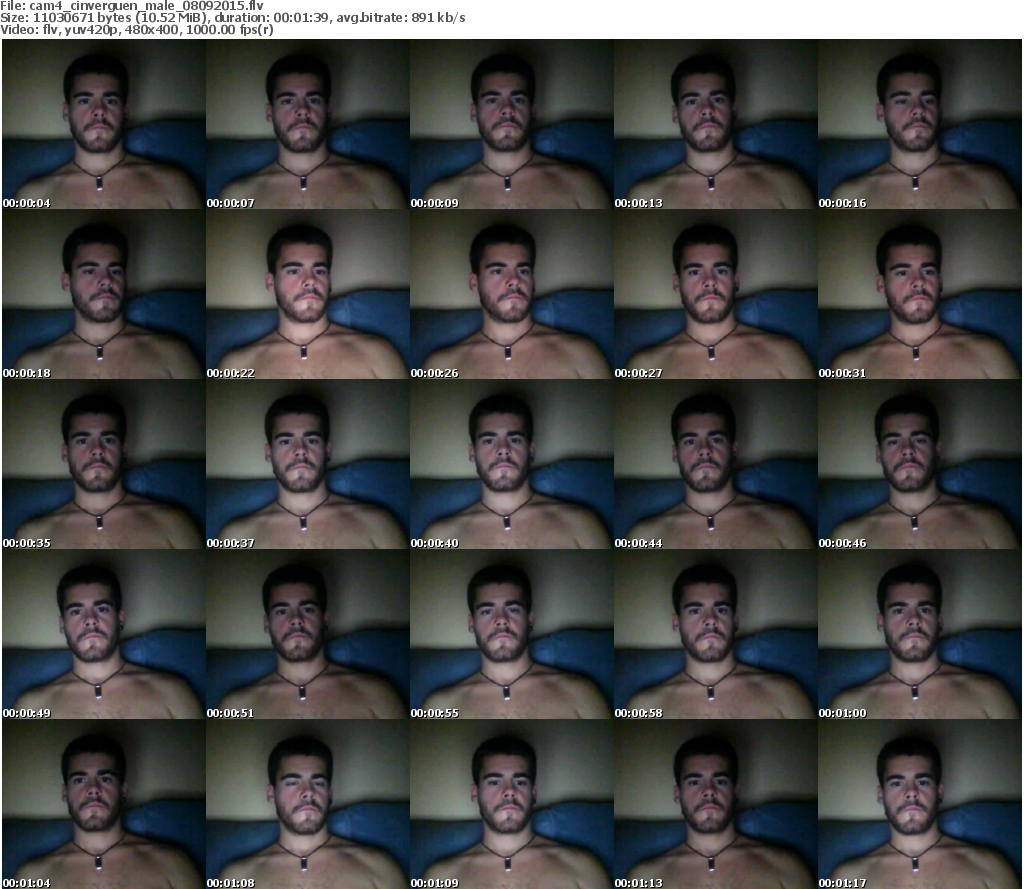Select the thumbnail stamped 00:00:51
This screenshot has height=889, width=1024.
click(x=308, y=634)
